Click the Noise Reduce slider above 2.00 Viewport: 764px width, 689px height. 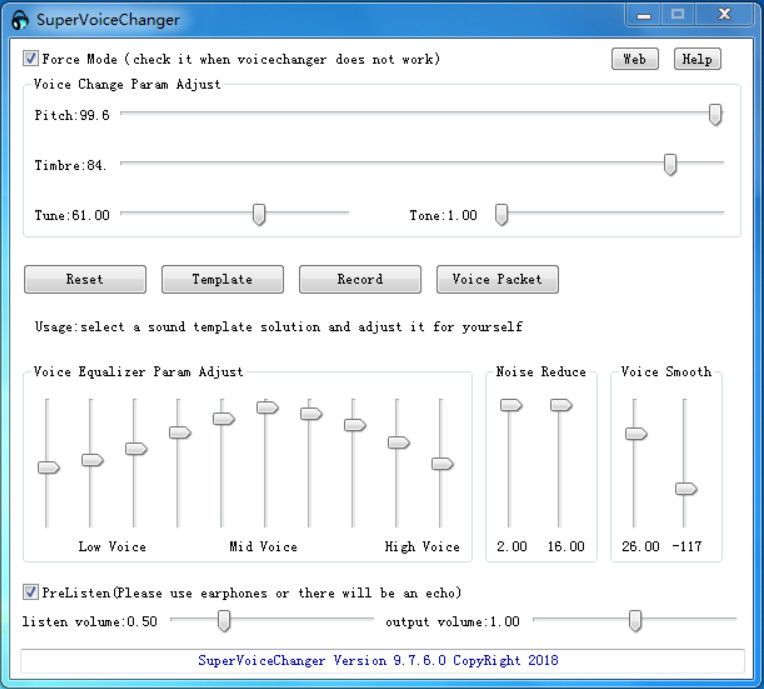point(511,405)
